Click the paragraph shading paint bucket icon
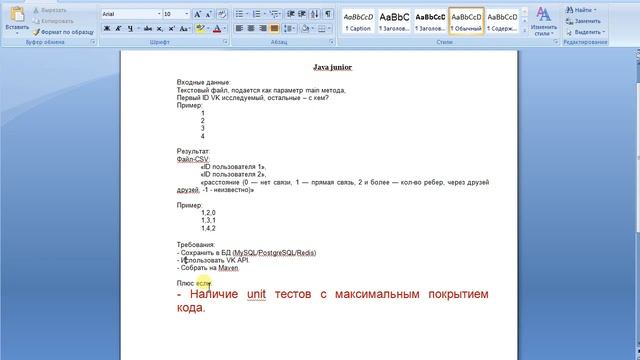Screen dimensions: 640x360 tap(305, 29)
